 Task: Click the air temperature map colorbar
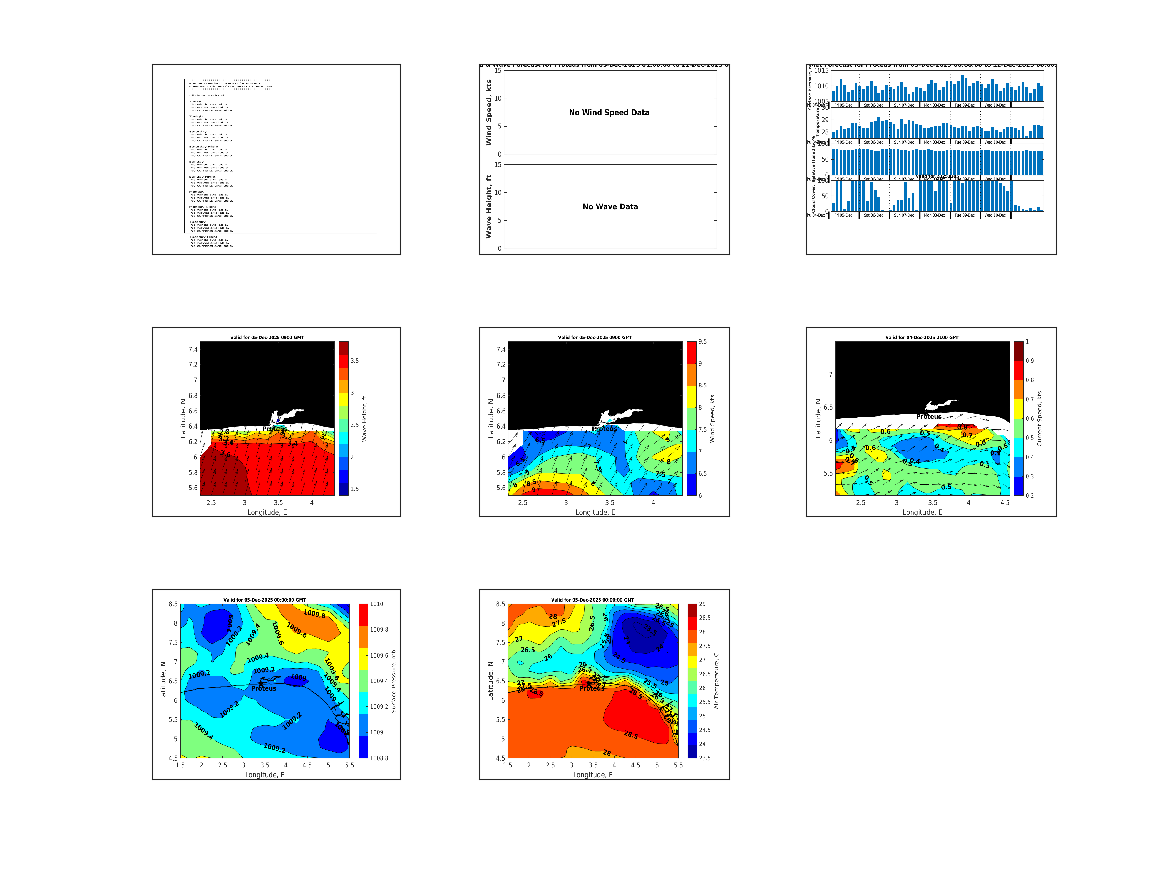(x=693, y=680)
